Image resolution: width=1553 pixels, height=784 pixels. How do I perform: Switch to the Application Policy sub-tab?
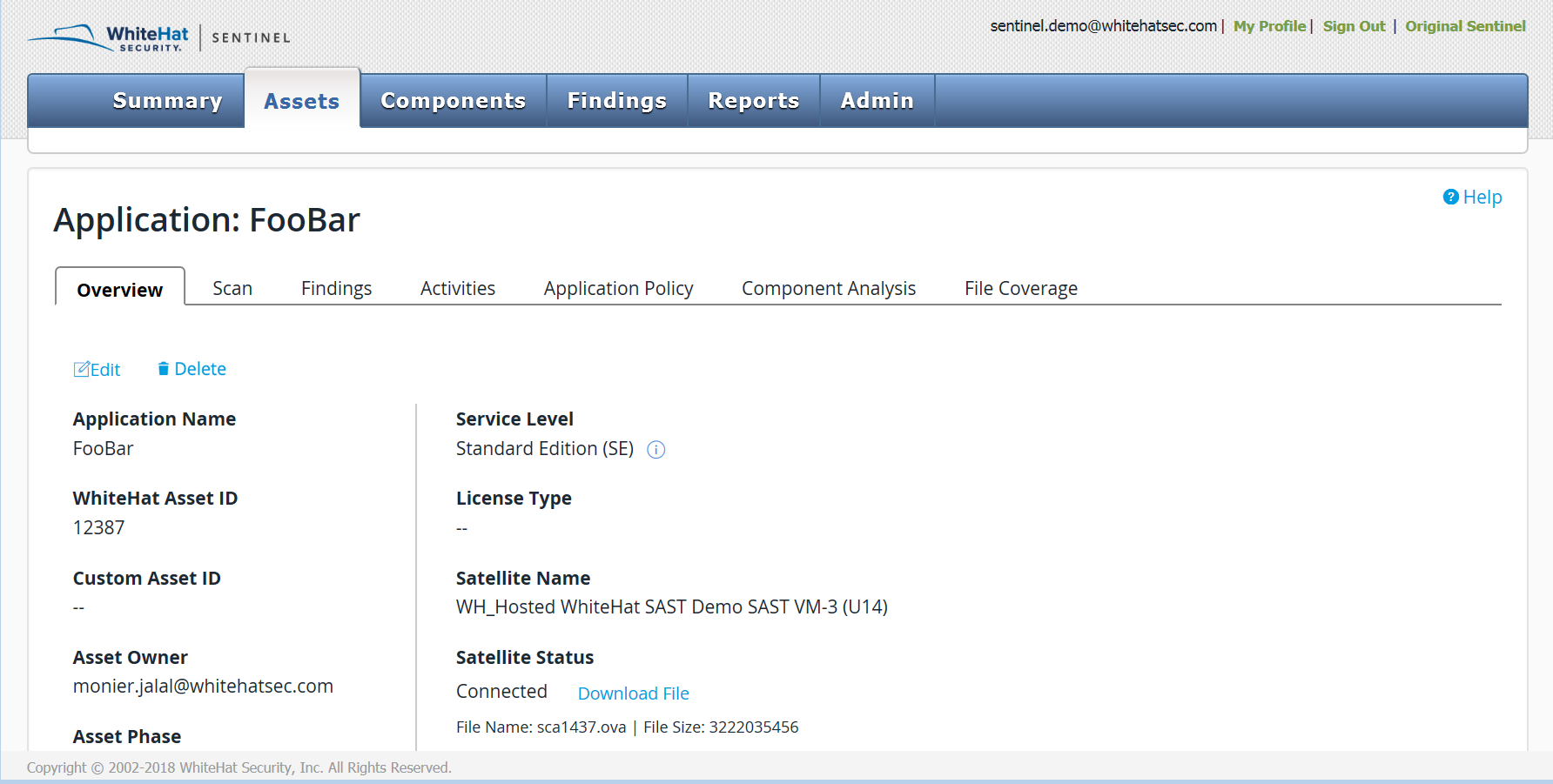618,287
